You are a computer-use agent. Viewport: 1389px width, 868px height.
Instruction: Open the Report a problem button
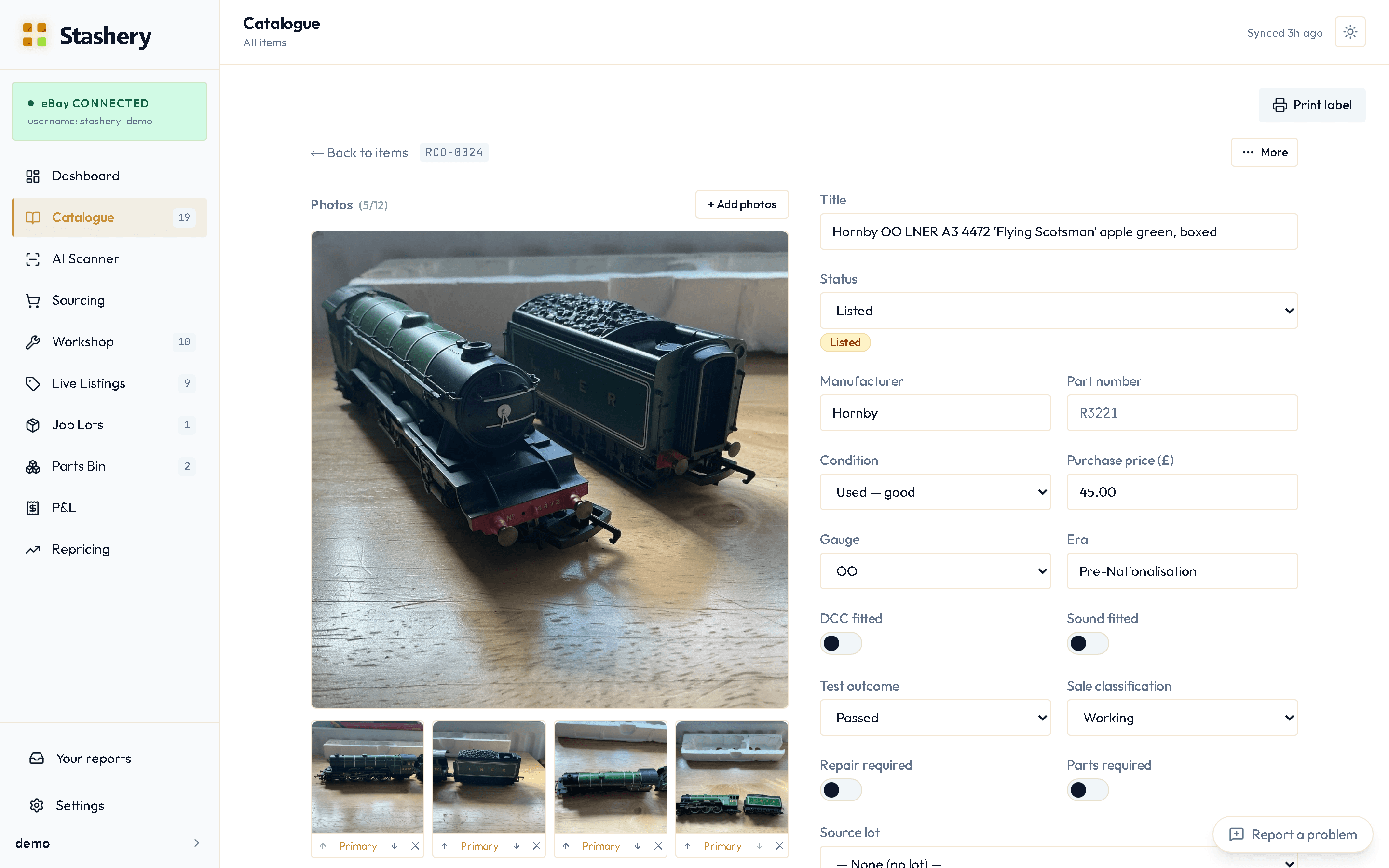click(x=1293, y=834)
